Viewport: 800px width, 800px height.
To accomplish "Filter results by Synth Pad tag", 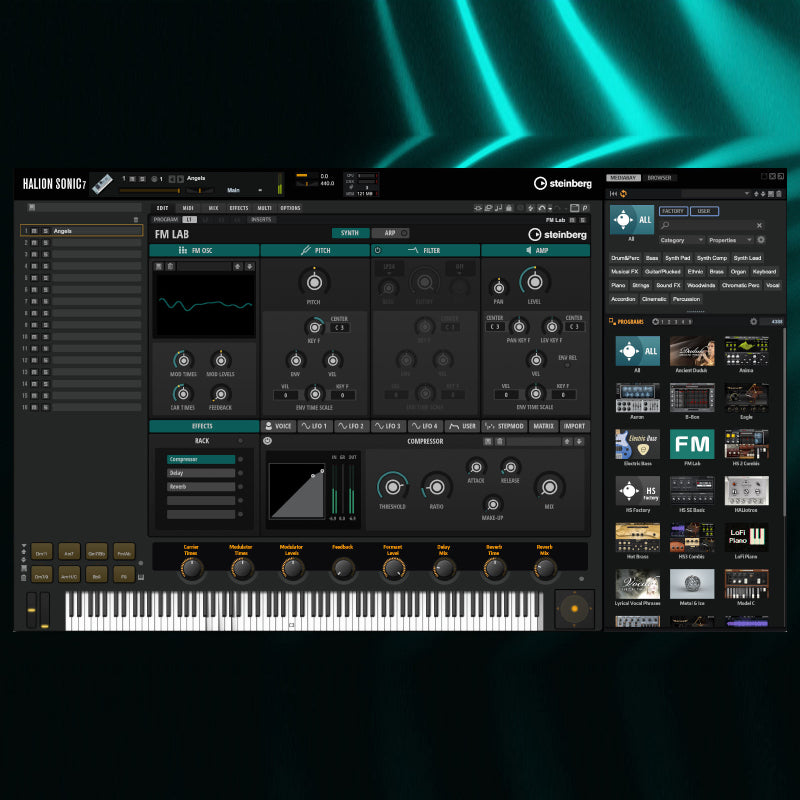I will (678, 258).
